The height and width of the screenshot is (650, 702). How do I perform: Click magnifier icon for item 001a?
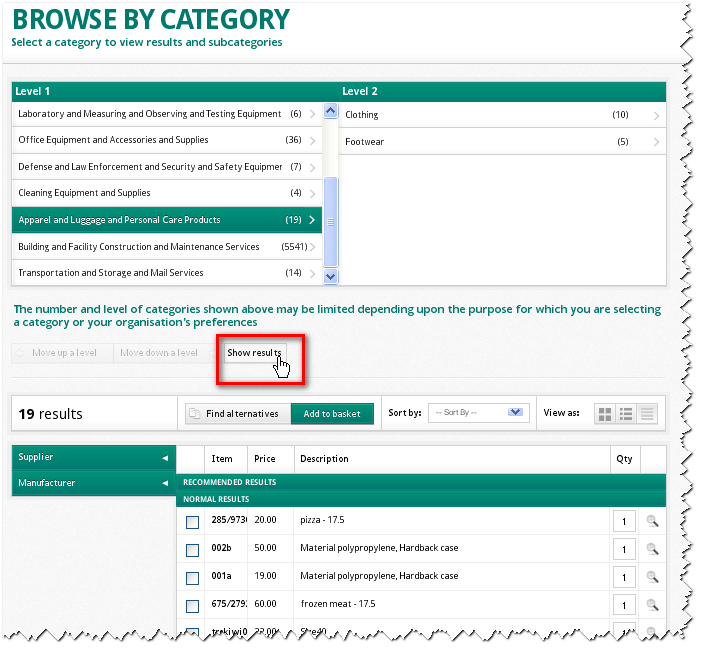[x=652, y=577]
